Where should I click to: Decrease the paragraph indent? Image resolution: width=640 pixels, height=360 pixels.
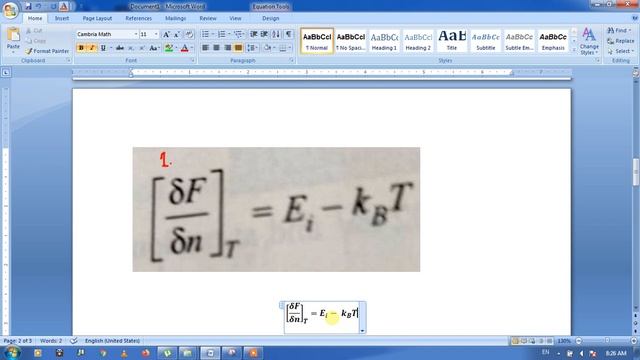pos(253,34)
